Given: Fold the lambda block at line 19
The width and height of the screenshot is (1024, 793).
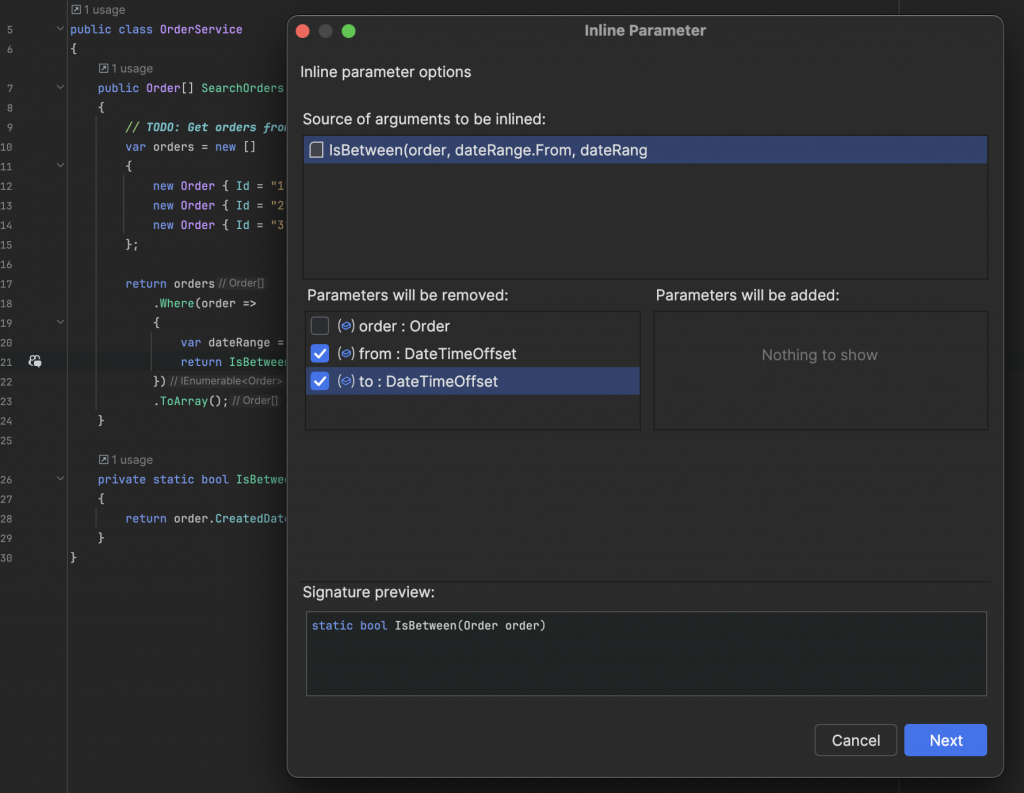Looking at the screenshot, I should tap(60, 322).
